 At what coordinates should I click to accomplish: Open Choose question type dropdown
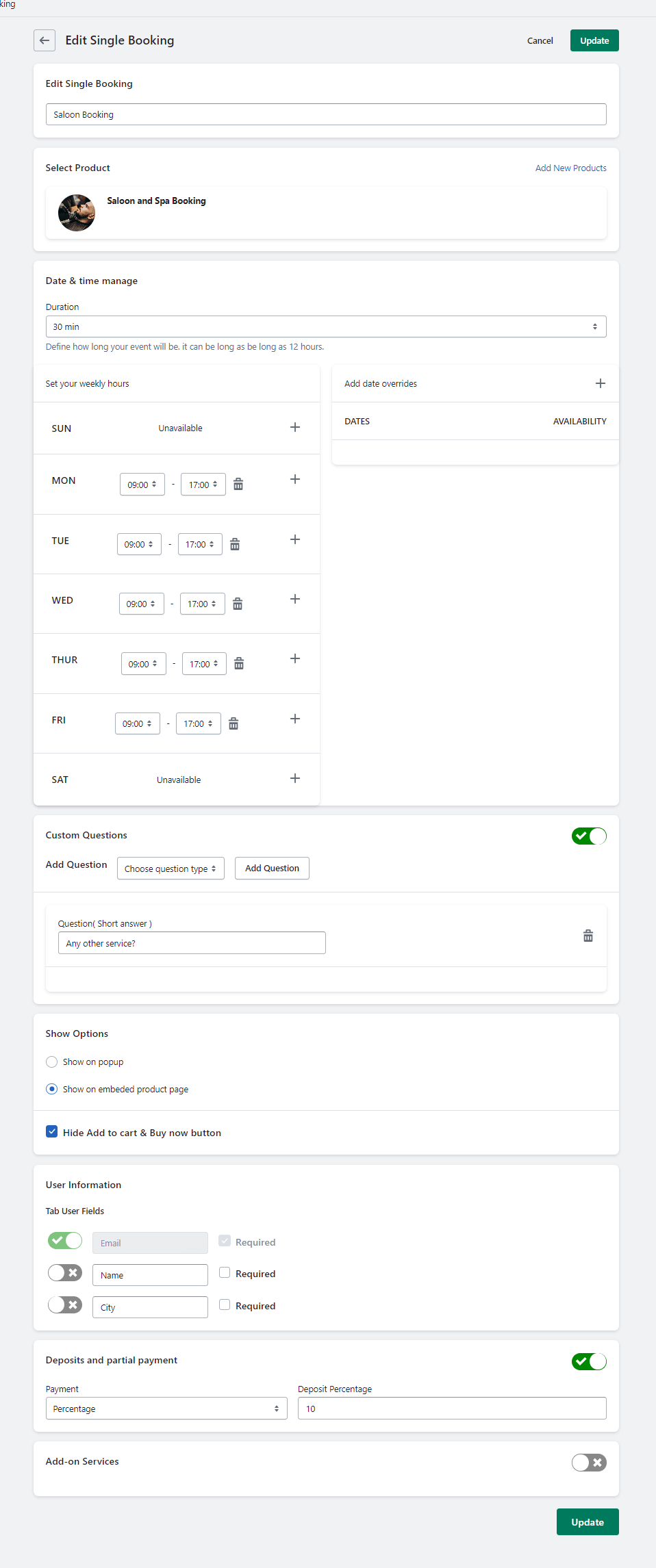click(171, 869)
